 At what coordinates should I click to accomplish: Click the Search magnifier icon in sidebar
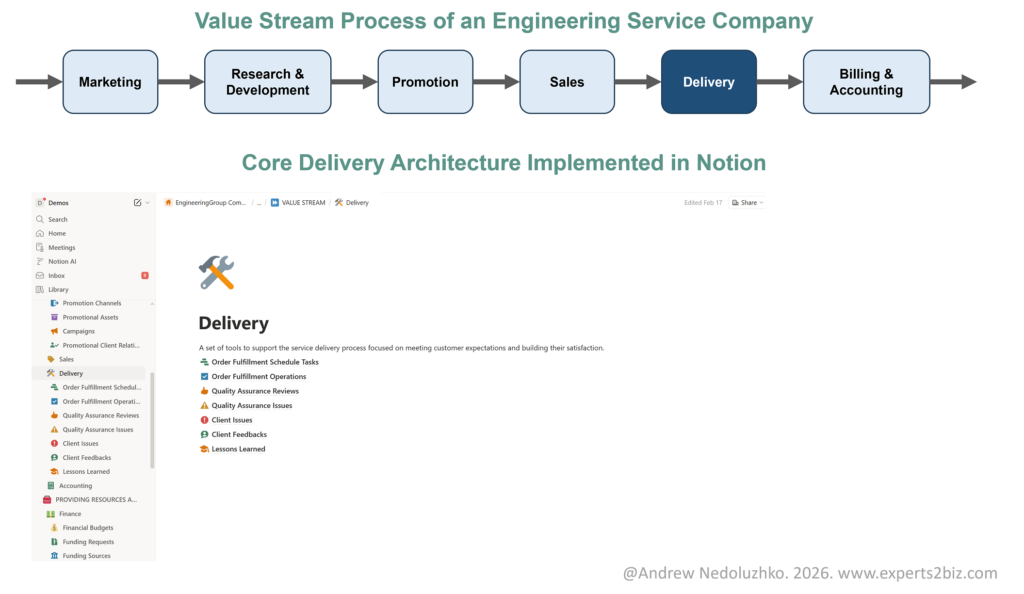(40, 219)
